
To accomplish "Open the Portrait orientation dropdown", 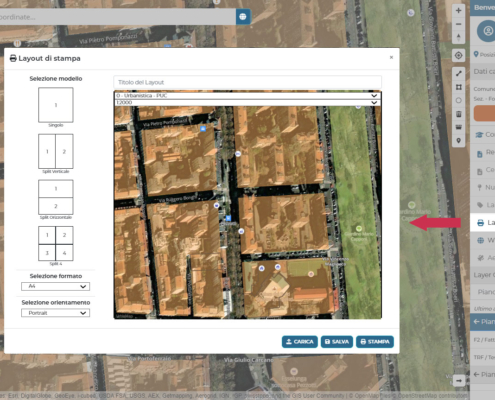I will 55,313.
